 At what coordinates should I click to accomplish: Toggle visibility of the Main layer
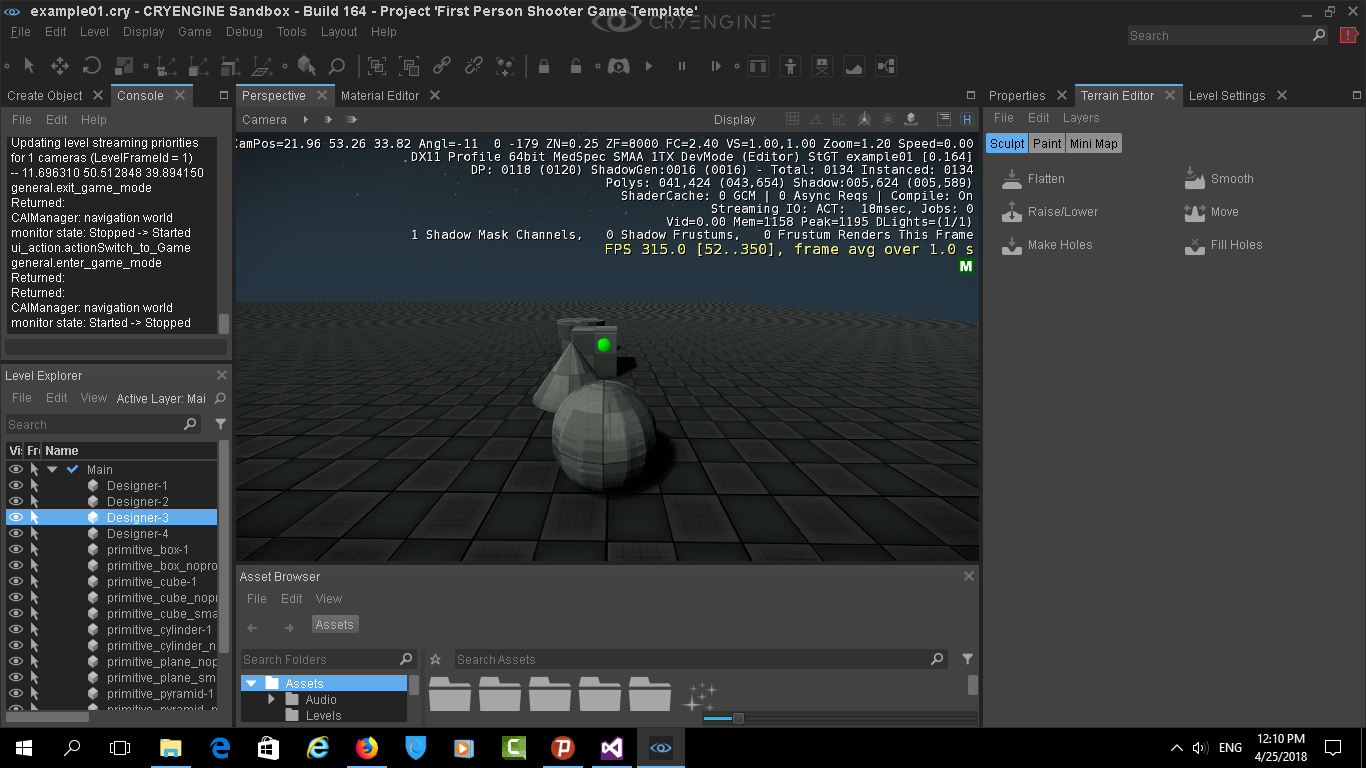pyautogui.click(x=16, y=470)
